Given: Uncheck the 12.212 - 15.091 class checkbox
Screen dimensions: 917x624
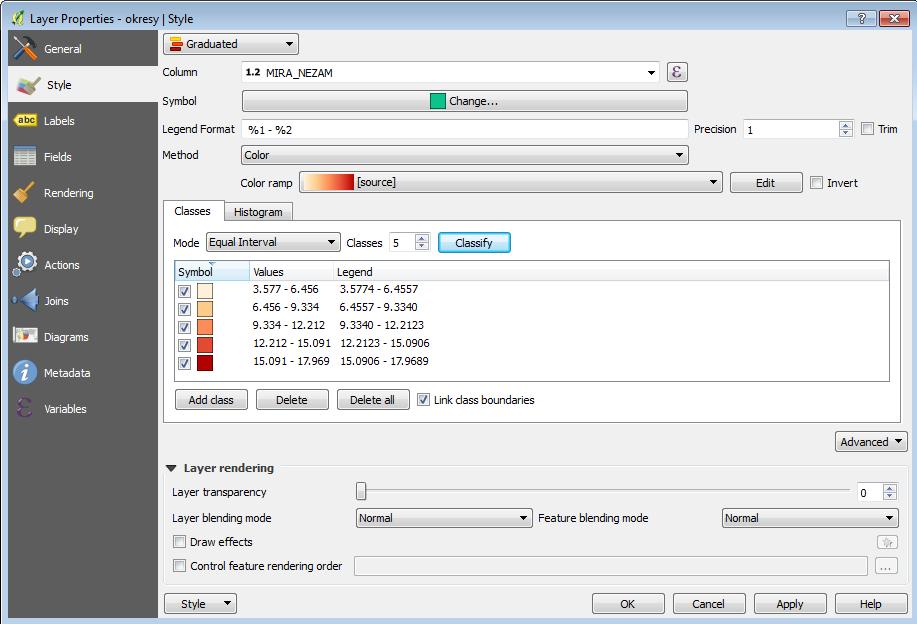Looking at the screenshot, I should pos(184,345).
